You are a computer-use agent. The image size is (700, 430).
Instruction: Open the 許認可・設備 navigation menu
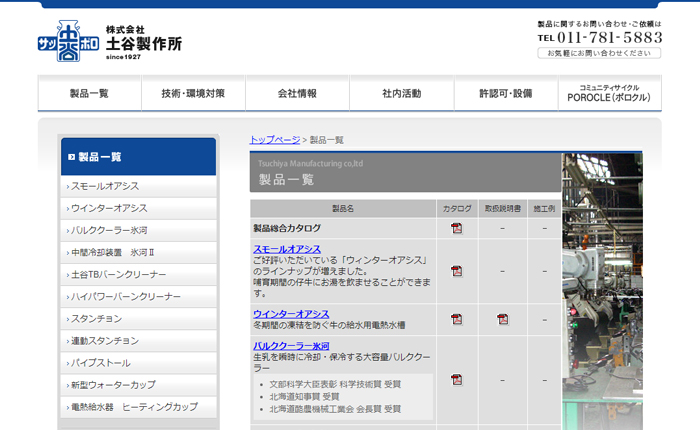[506, 93]
